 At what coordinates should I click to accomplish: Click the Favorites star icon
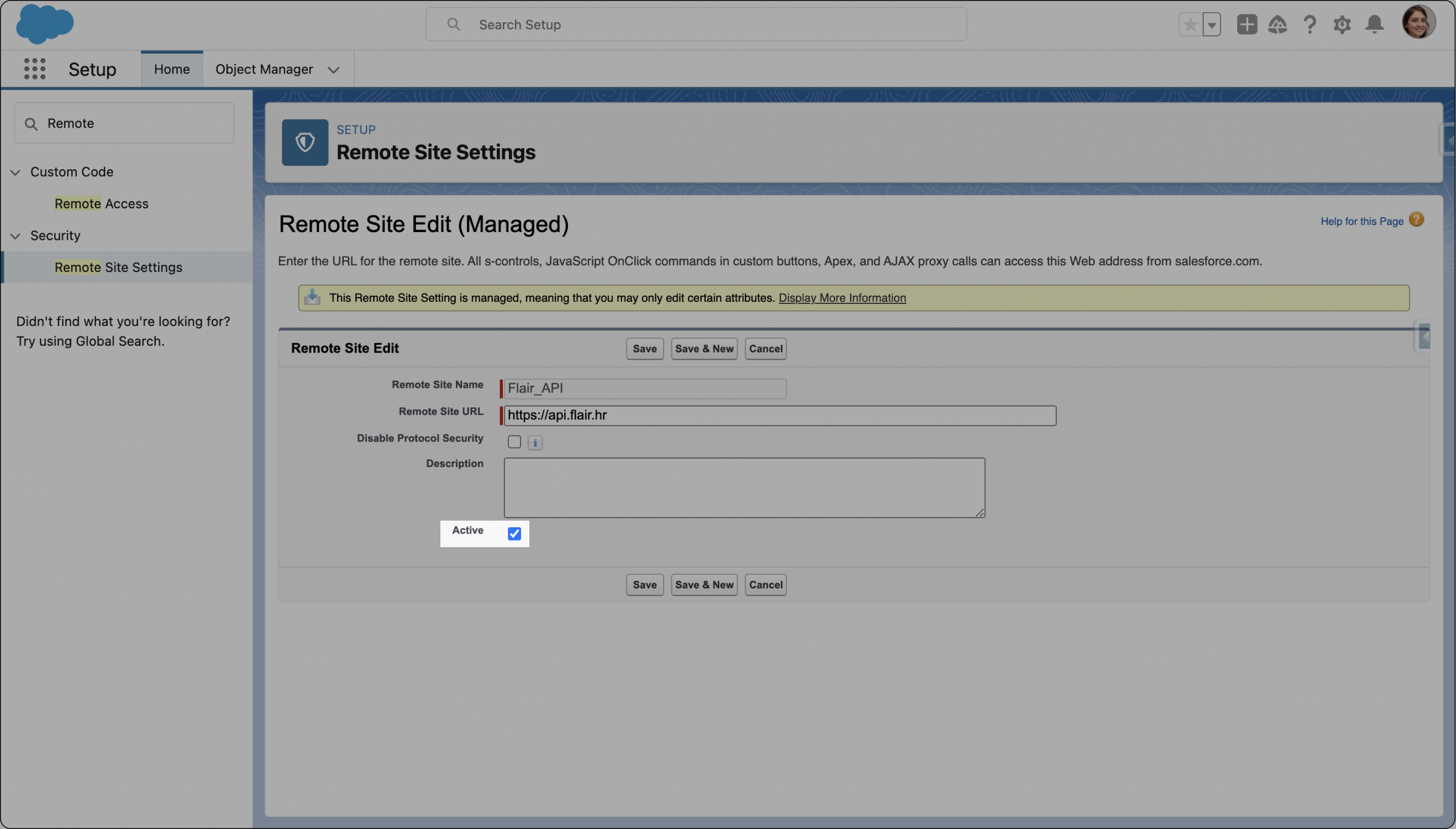coord(1190,24)
